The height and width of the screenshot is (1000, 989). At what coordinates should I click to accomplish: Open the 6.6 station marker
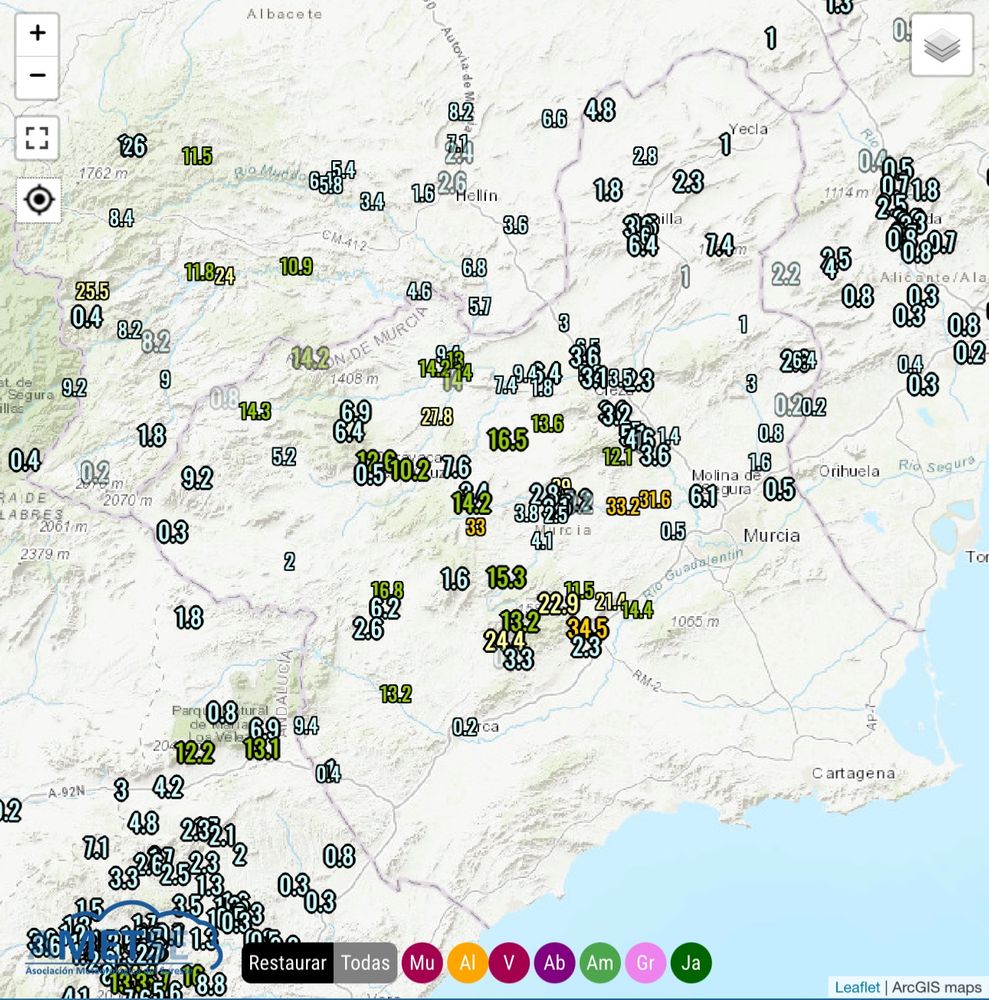click(554, 119)
